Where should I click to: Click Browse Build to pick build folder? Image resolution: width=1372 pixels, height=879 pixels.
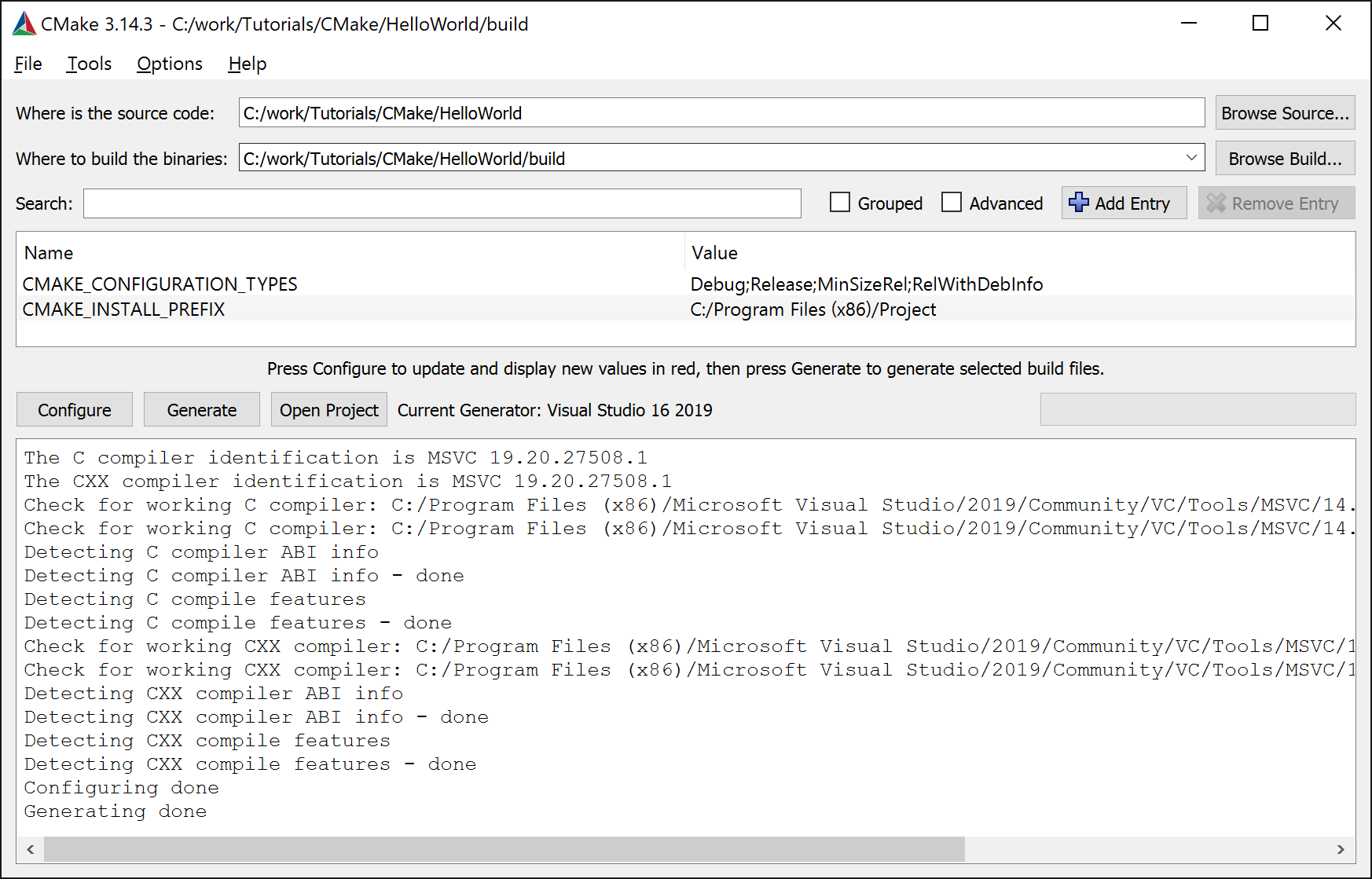tap(1284, 158)
